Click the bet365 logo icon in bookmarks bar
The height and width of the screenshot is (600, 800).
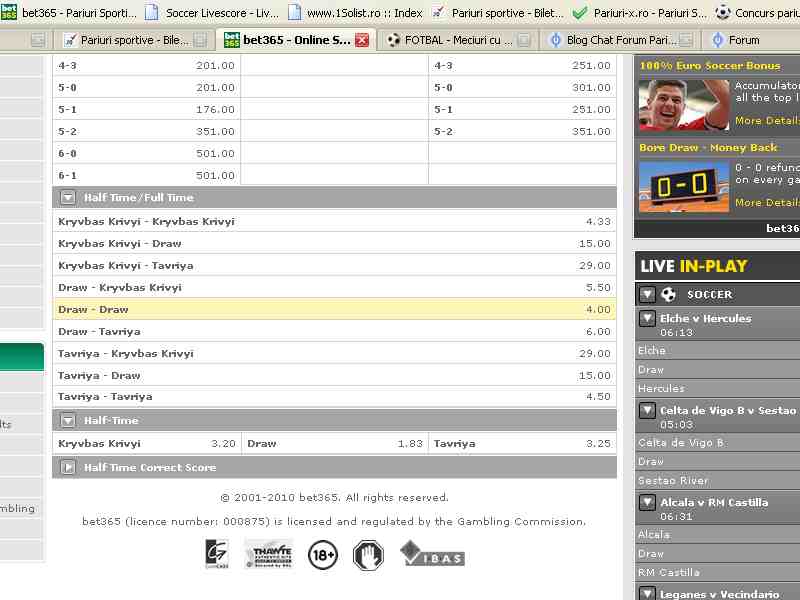coord(9,12)
